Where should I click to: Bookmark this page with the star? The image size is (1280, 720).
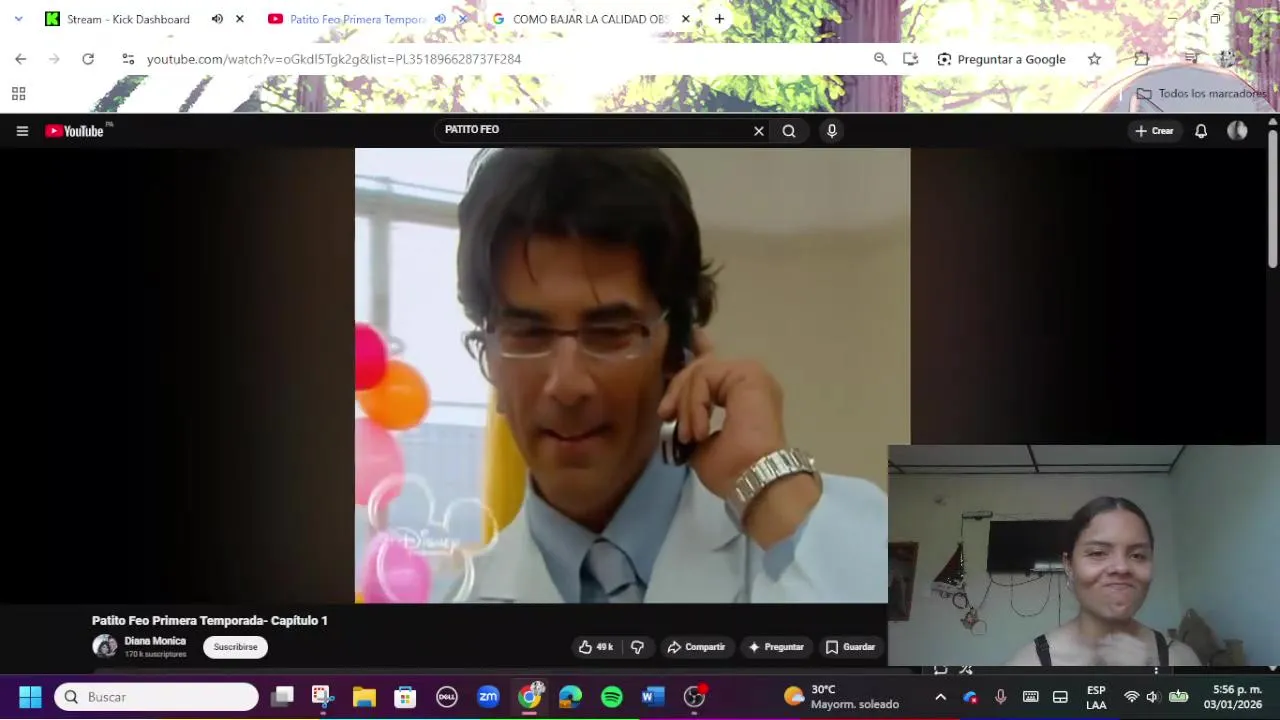pyautogui.click(x=1094, y=59)
